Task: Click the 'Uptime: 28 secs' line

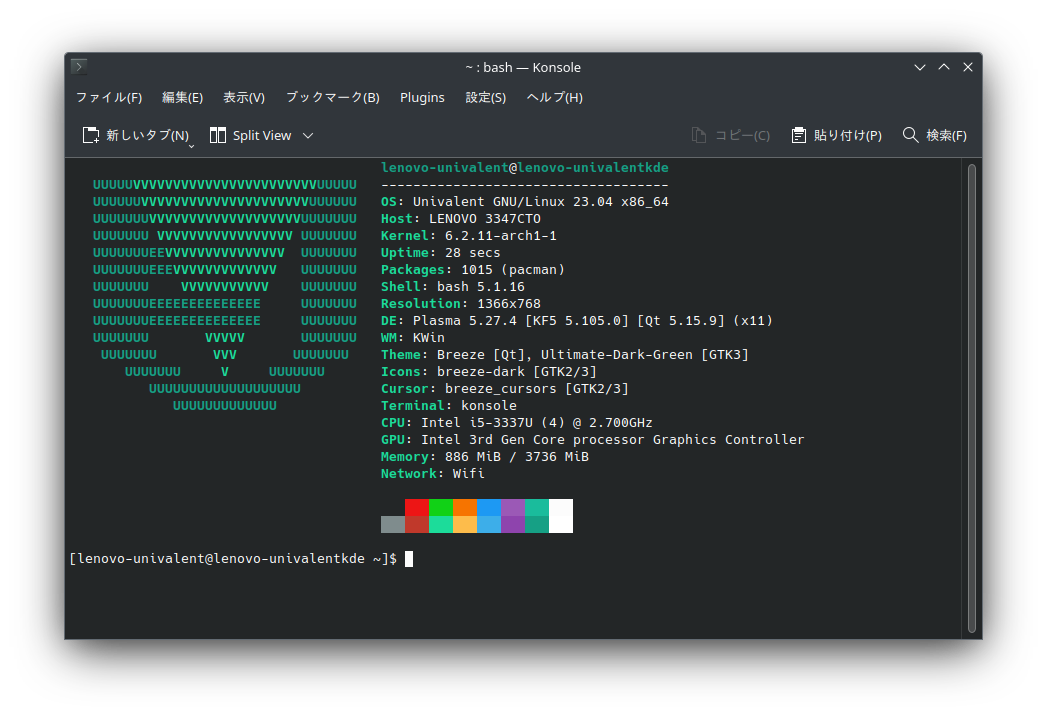Action: tap(441, 252)
